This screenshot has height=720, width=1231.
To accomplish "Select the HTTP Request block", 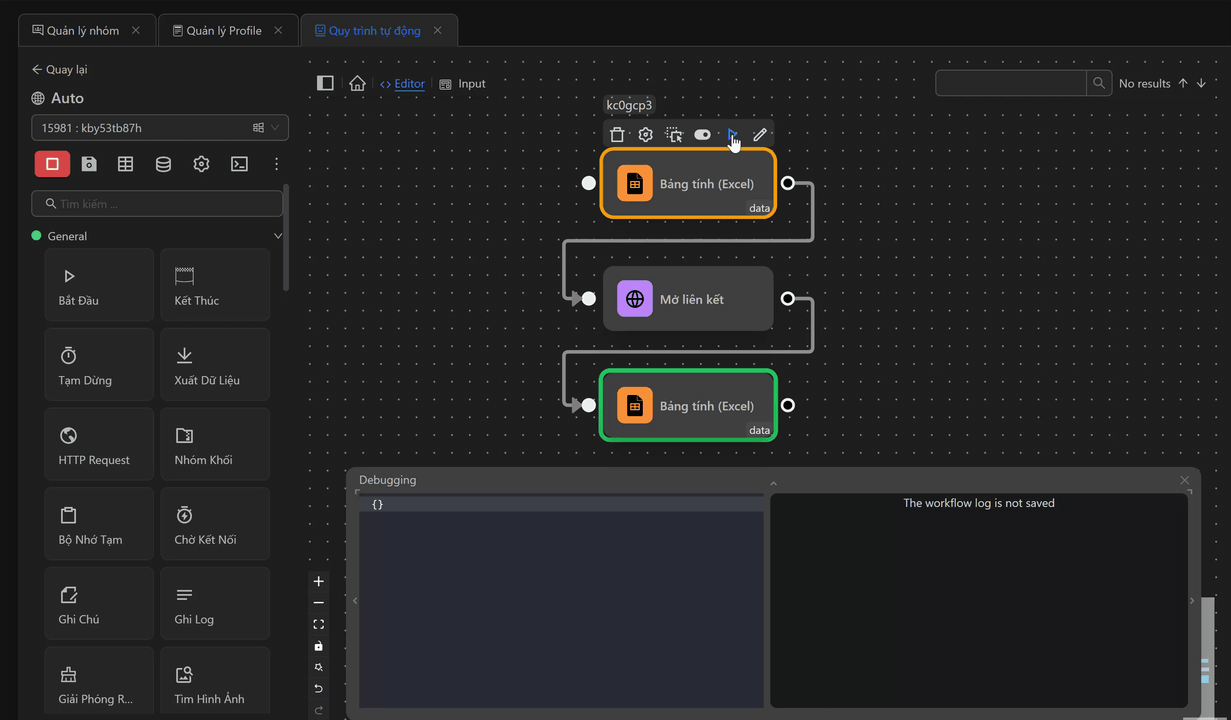I will [99, 444].
